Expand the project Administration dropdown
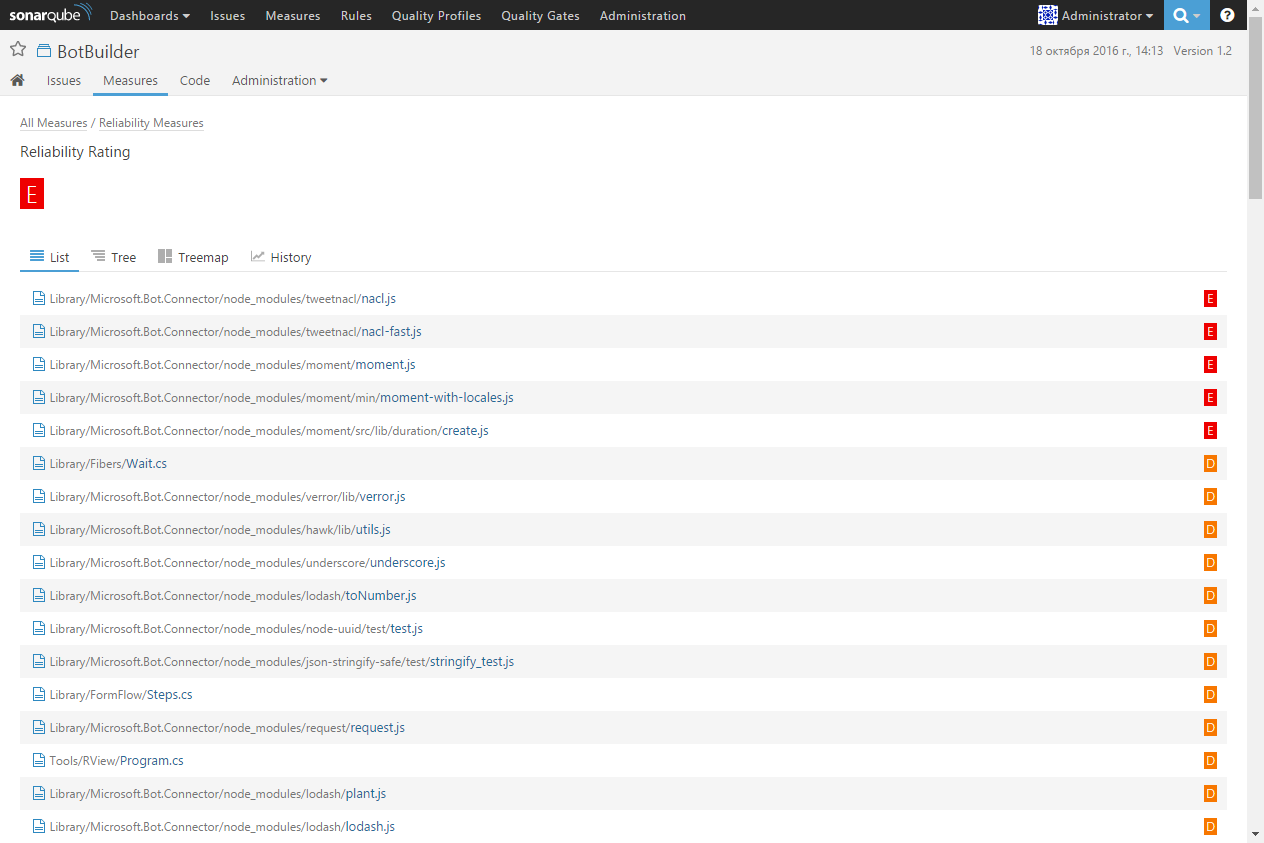Viewport: 1264px width, 843px height. (279, 80)
